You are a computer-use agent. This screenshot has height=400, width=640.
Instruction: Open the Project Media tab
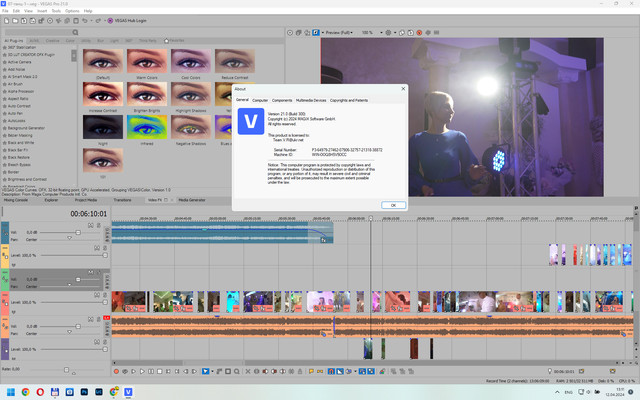[x=86, y=200]
